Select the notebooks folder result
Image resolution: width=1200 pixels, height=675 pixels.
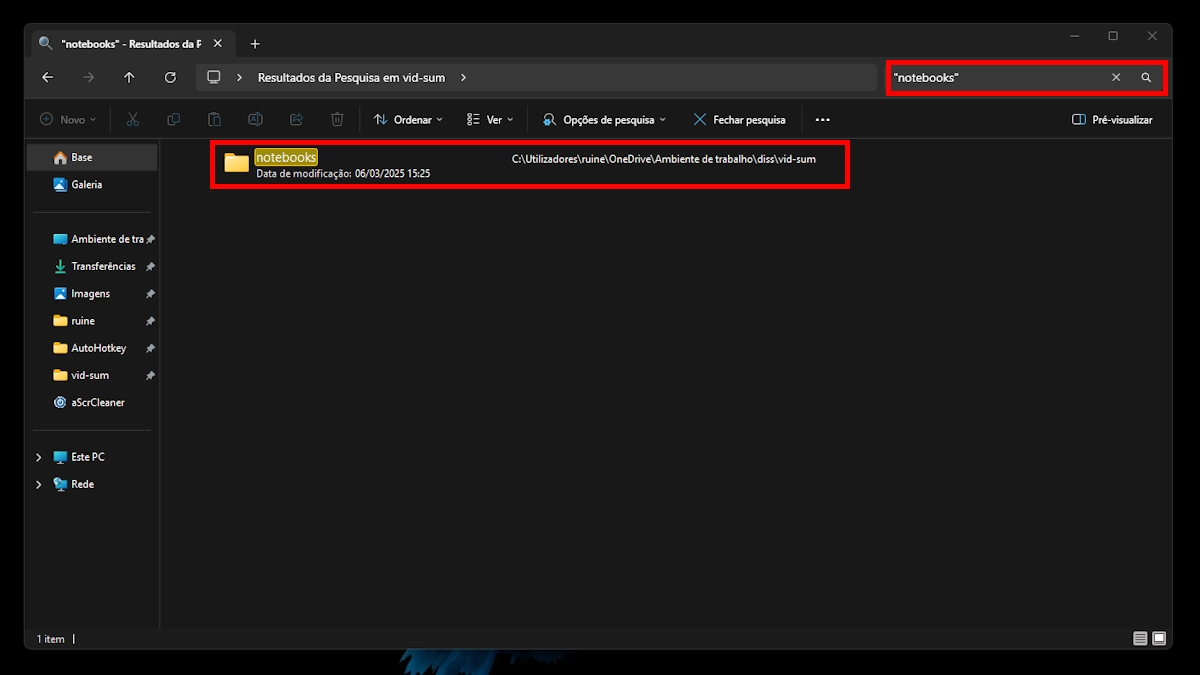[x=286, y=158]
